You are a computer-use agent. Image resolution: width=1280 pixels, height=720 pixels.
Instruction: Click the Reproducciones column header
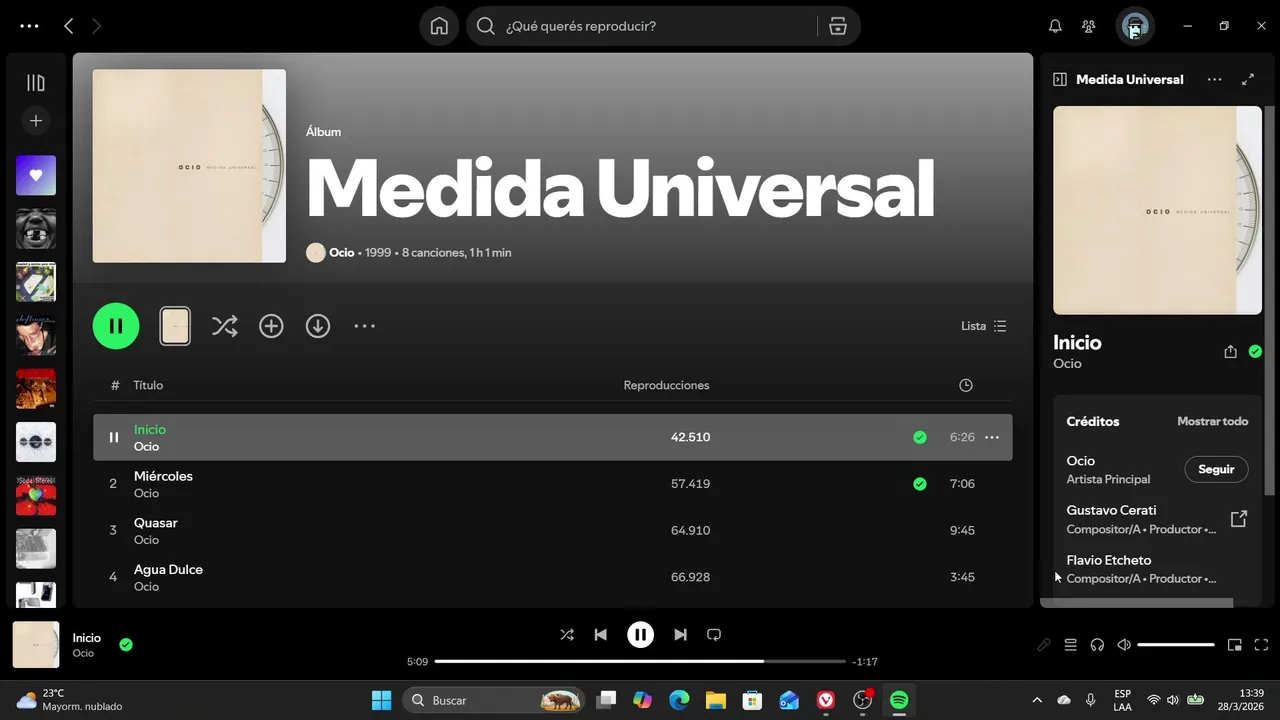click(666, 385)
